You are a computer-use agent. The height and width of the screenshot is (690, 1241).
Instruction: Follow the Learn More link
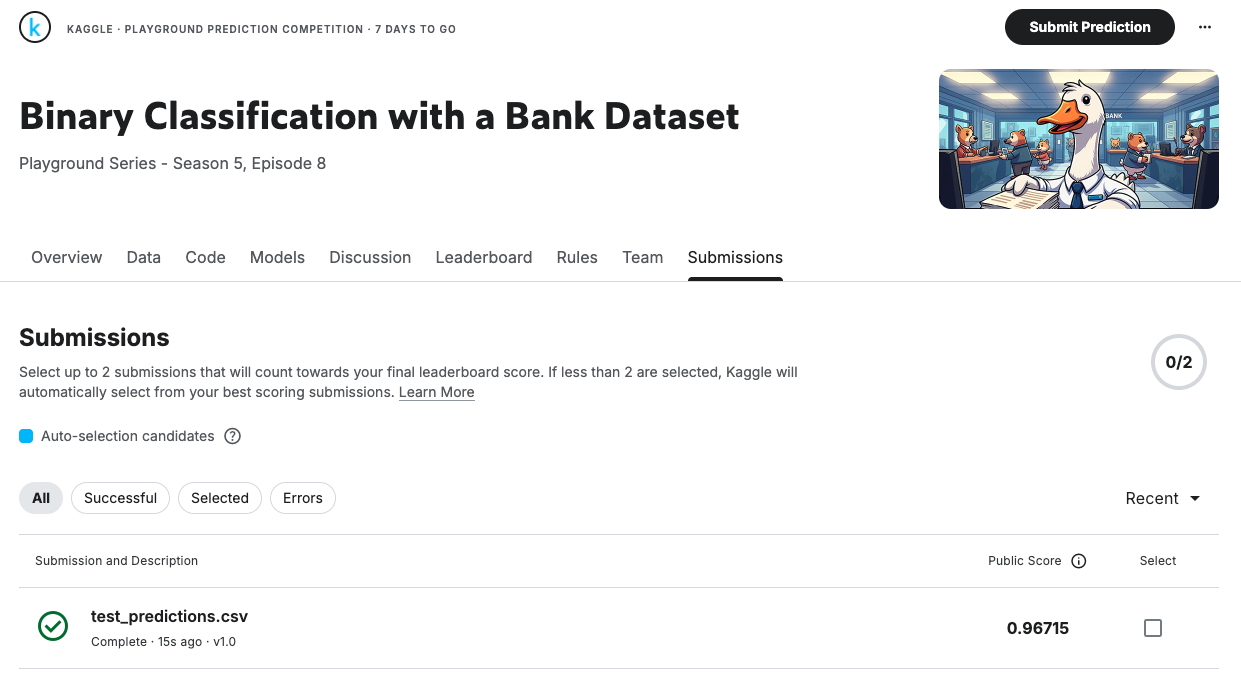[437, 392]
